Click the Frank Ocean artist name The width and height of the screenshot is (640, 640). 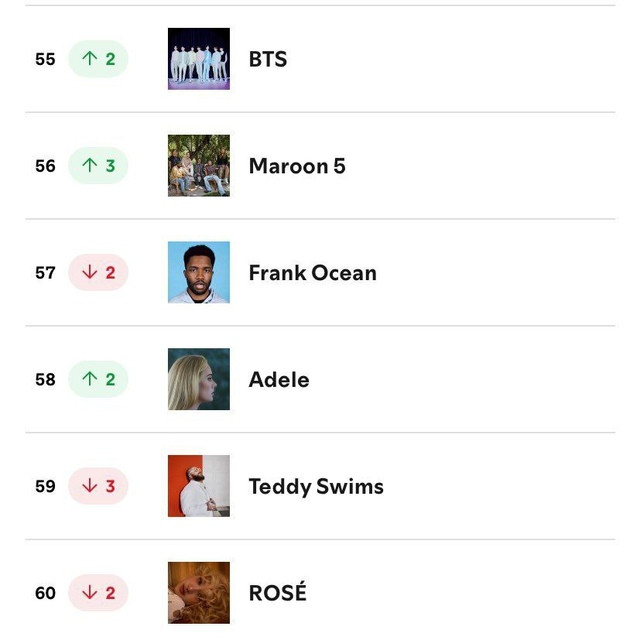point(313,273)
